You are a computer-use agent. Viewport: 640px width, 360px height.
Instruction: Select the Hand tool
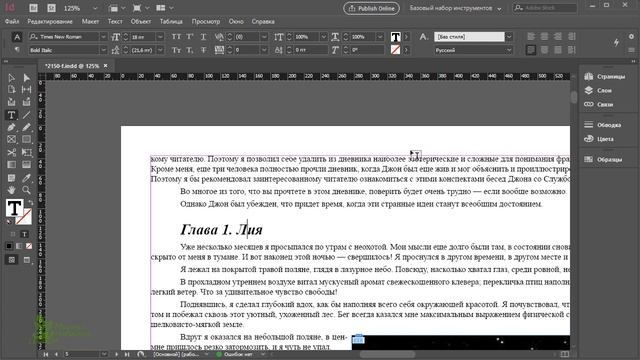[11, 190]
